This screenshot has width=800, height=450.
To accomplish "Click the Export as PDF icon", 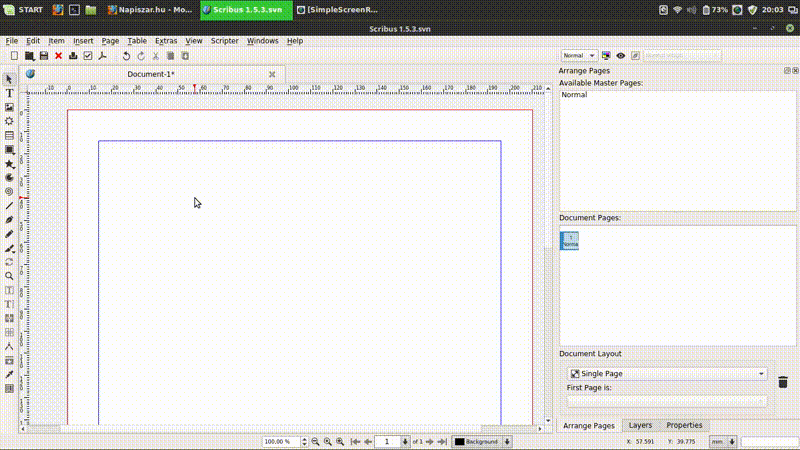I will point(102,56).
